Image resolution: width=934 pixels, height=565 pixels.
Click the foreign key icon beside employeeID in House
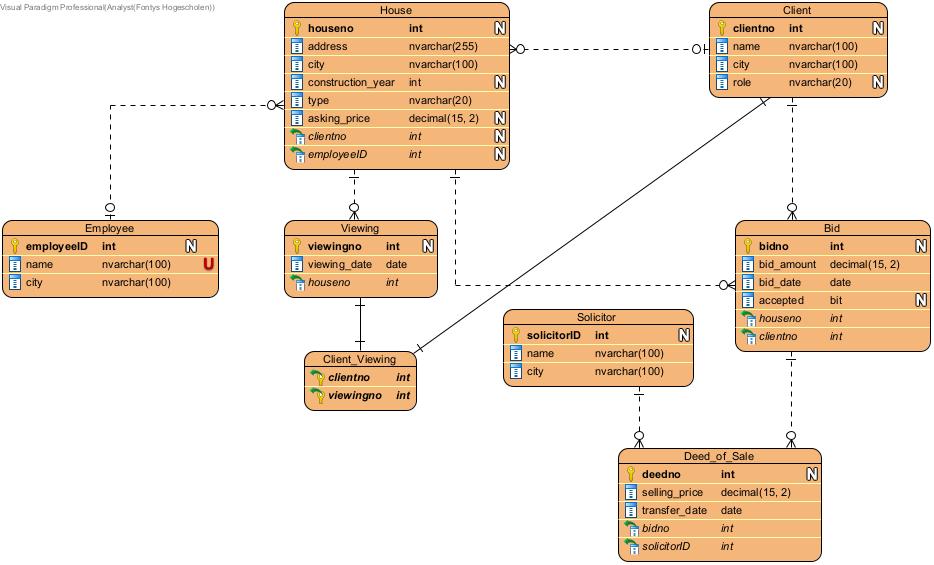(x=297, y=155)
